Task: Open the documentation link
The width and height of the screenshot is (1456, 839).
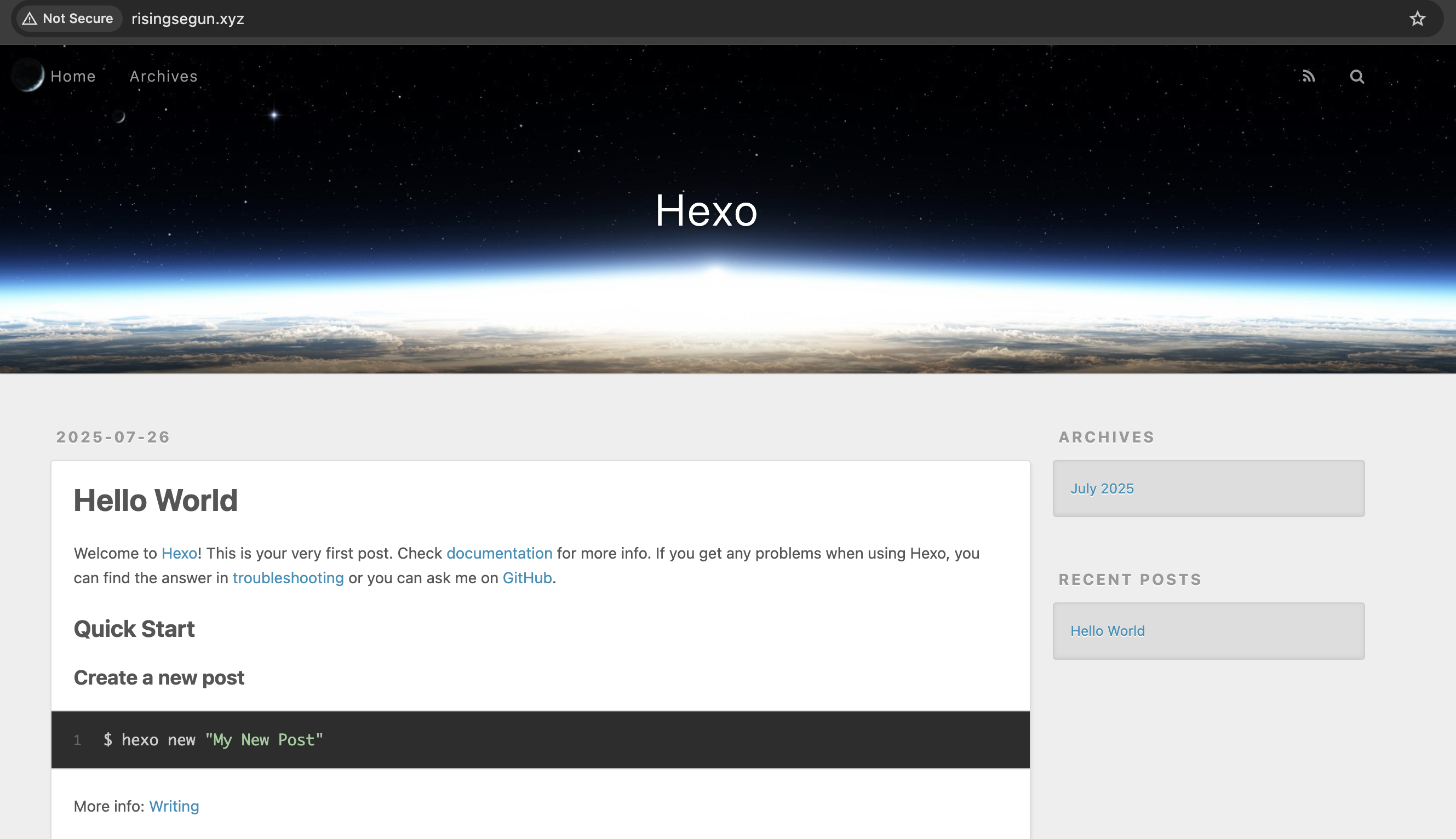Action: pos(499,553)
